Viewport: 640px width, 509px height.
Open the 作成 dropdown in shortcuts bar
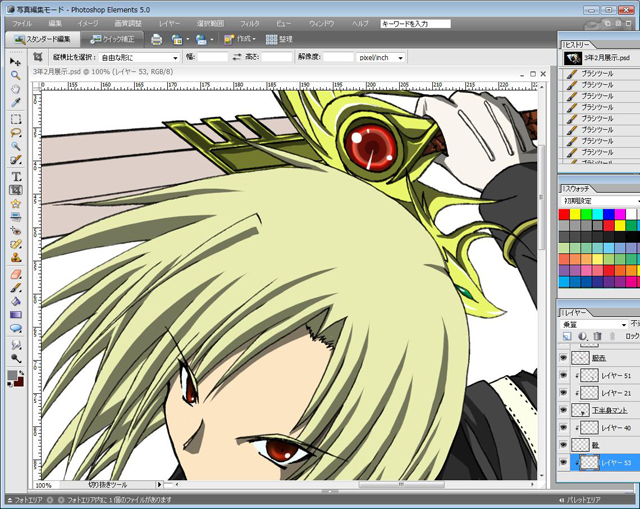click(240, 39)
